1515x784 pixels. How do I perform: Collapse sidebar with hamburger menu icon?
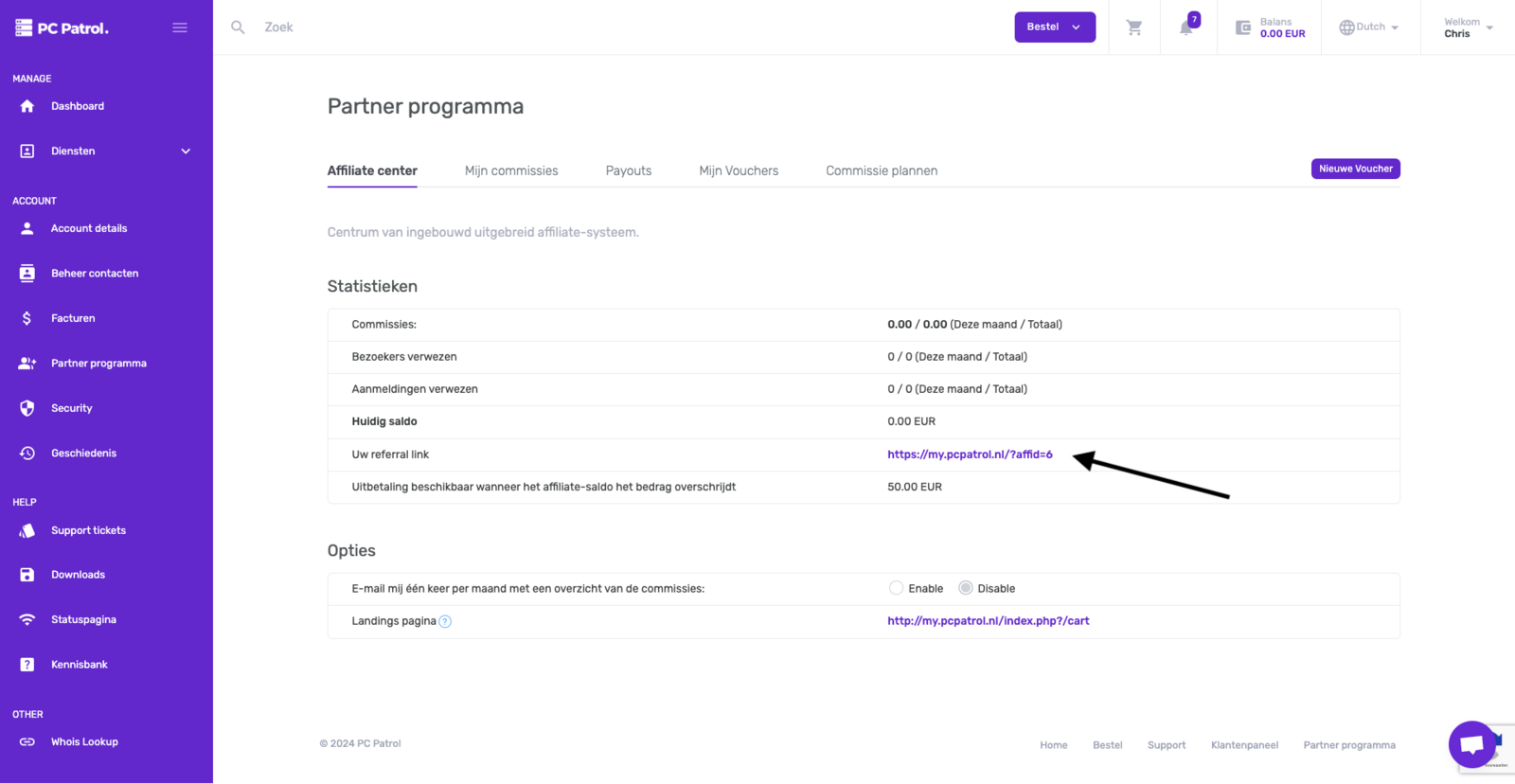coord(180,27)
